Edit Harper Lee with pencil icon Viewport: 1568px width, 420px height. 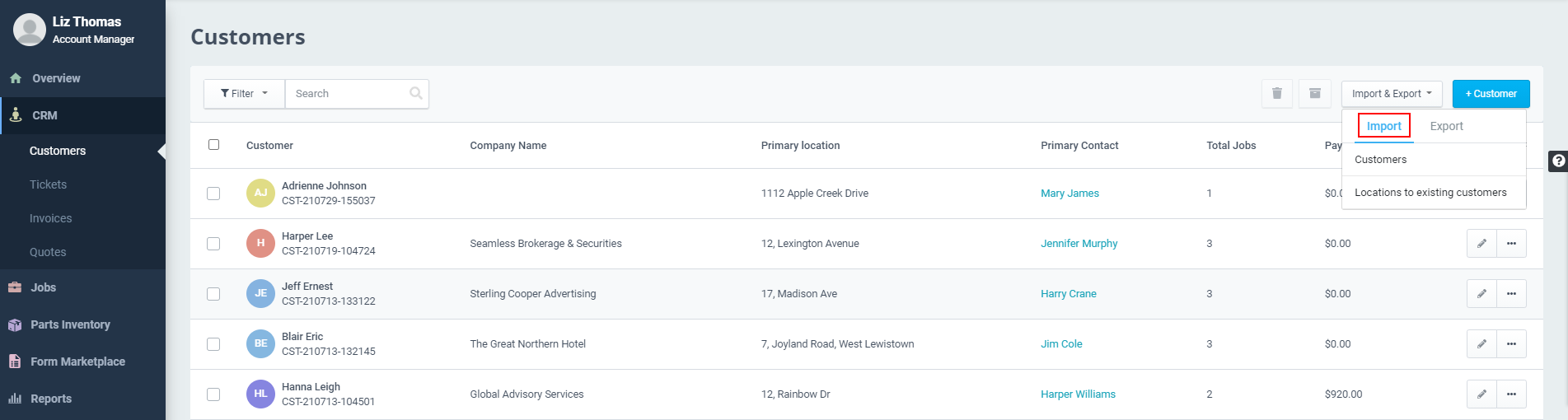[1481, 244]
